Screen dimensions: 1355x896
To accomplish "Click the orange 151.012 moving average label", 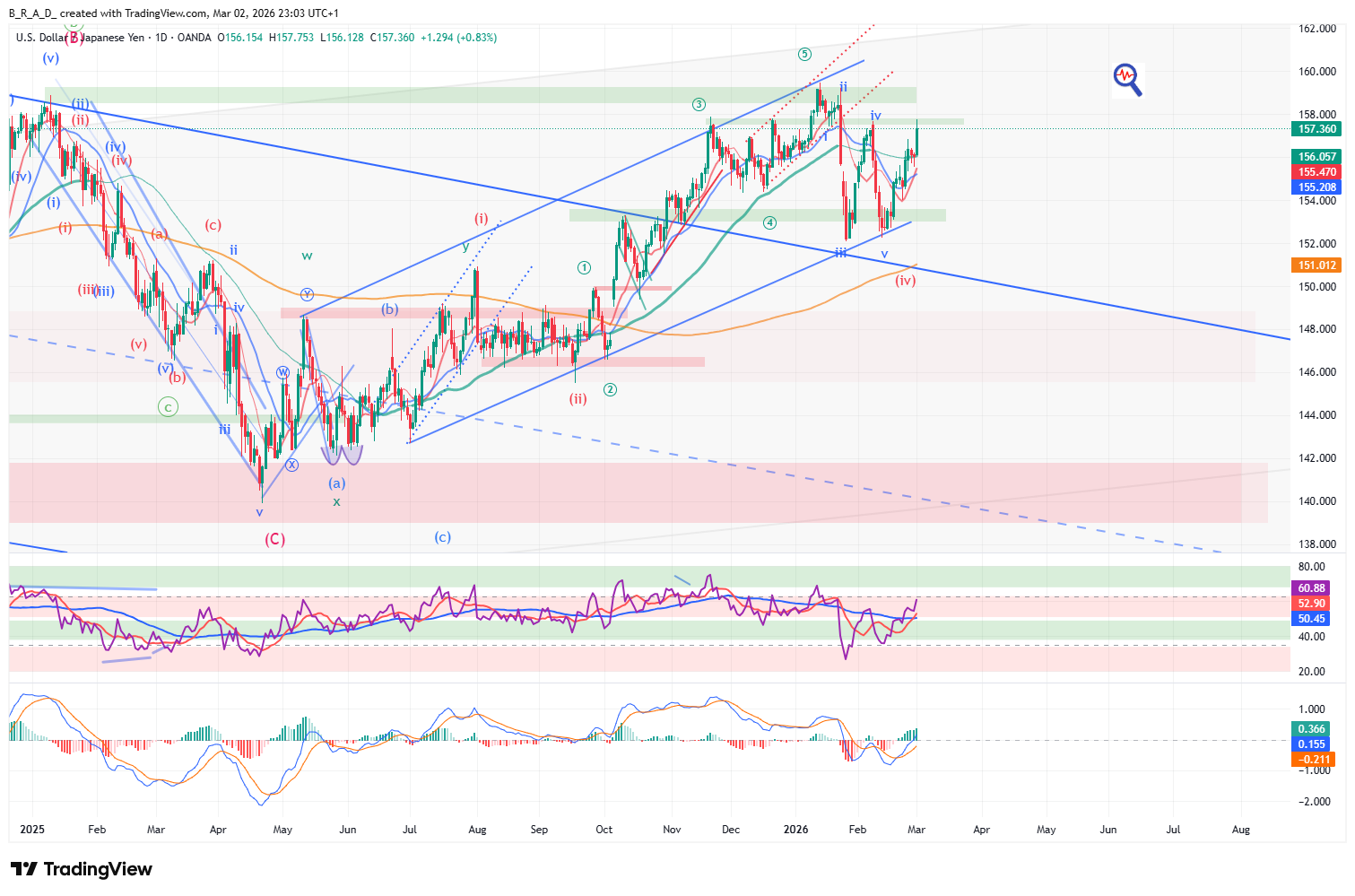I will (x=1317, y=265).
